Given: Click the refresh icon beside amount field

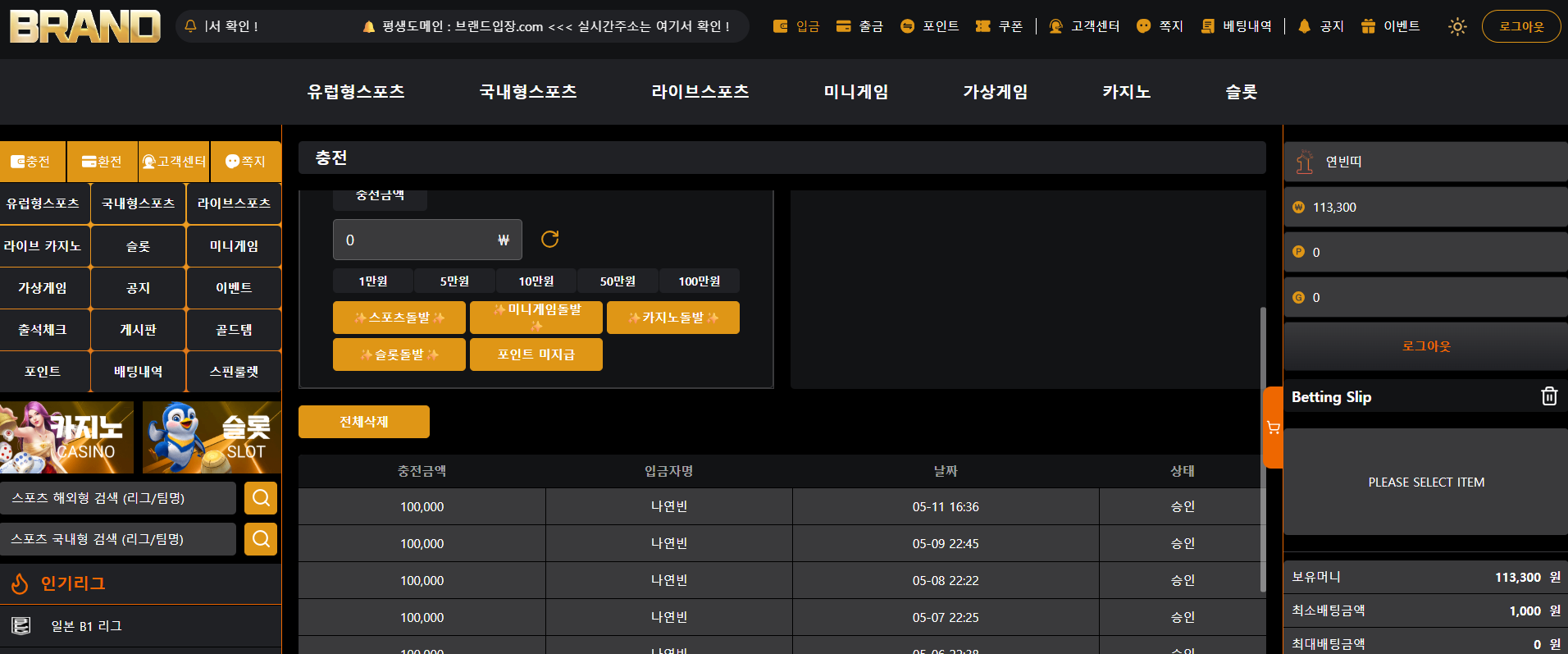Looking at the screenshot, I should pyautogui.click(x=549, y=239).
